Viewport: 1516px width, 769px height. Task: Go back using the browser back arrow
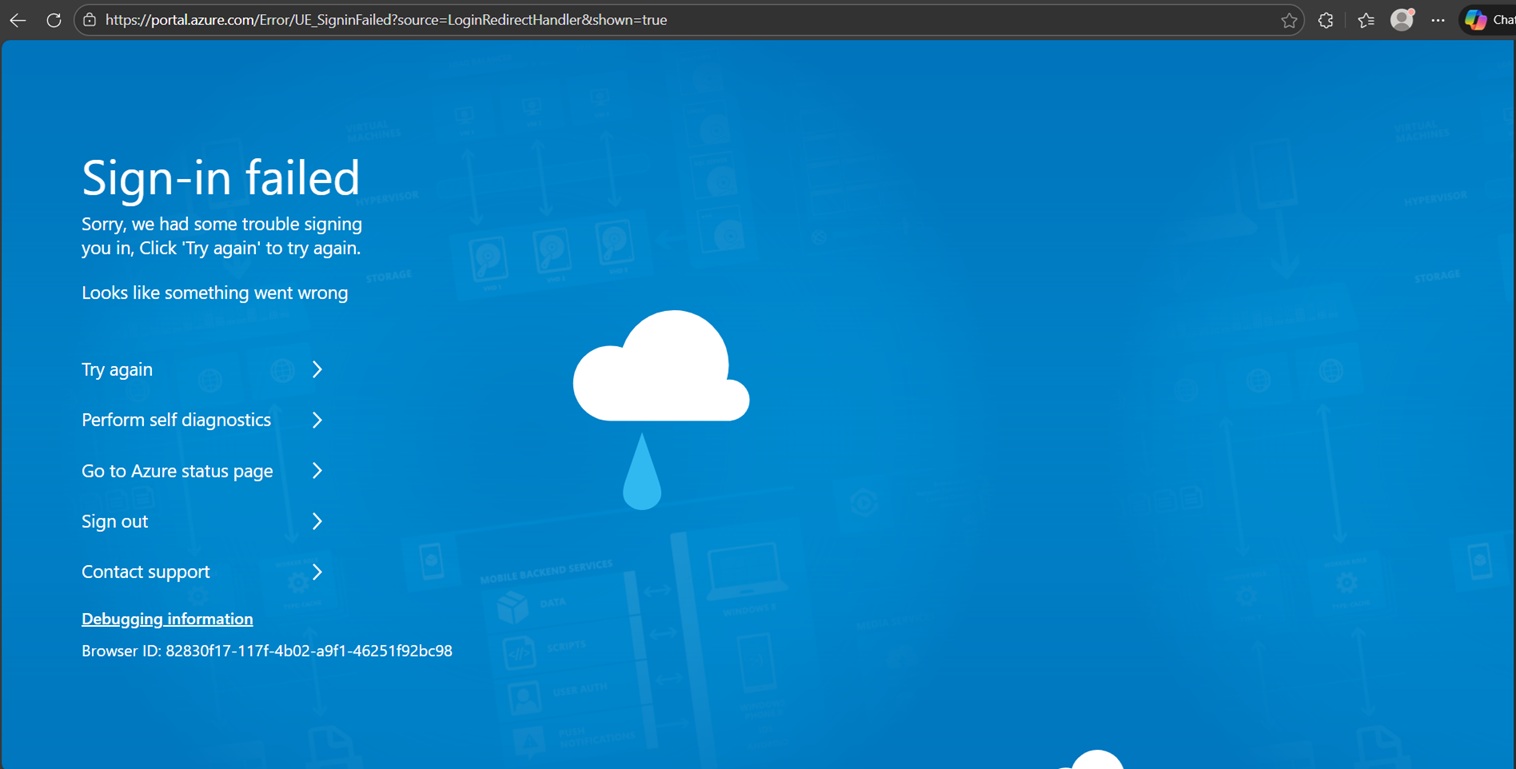click(18, 20)
